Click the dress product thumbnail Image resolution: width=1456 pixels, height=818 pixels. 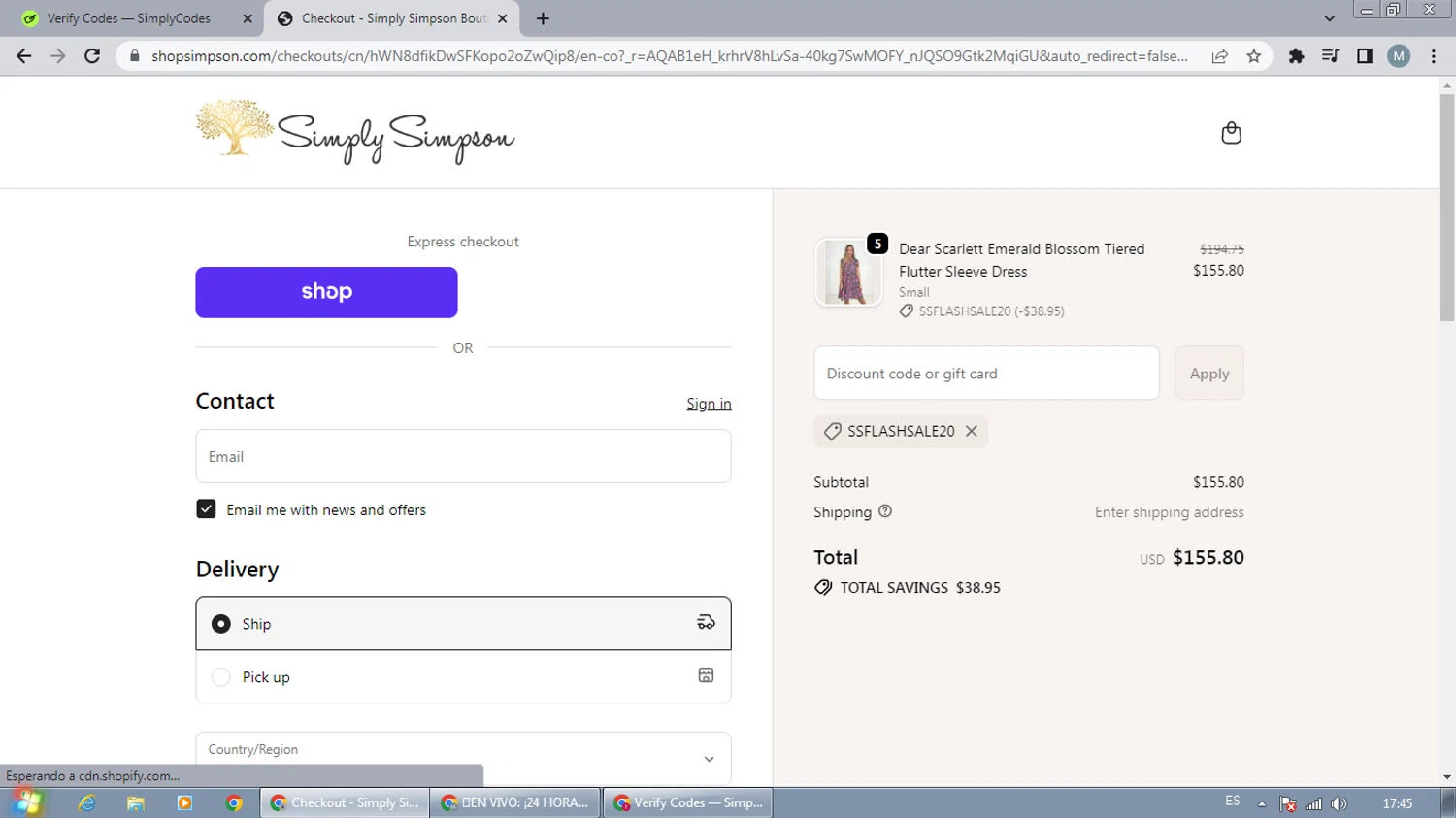[848, 273]
